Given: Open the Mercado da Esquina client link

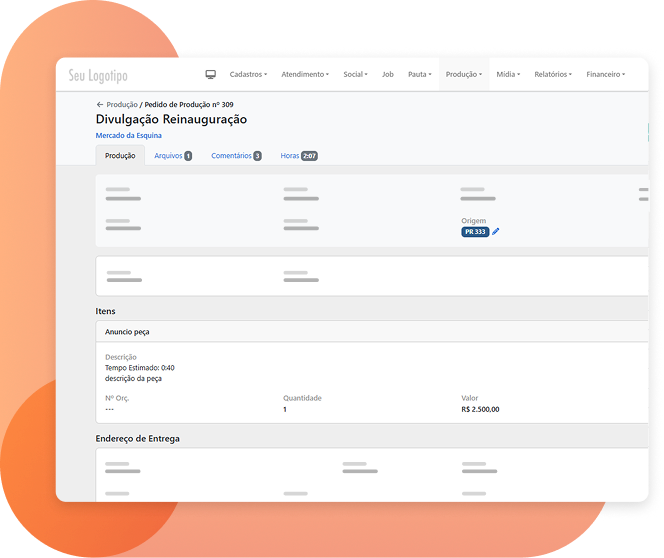Looking at the screenshot, I should tap(128, 135).
